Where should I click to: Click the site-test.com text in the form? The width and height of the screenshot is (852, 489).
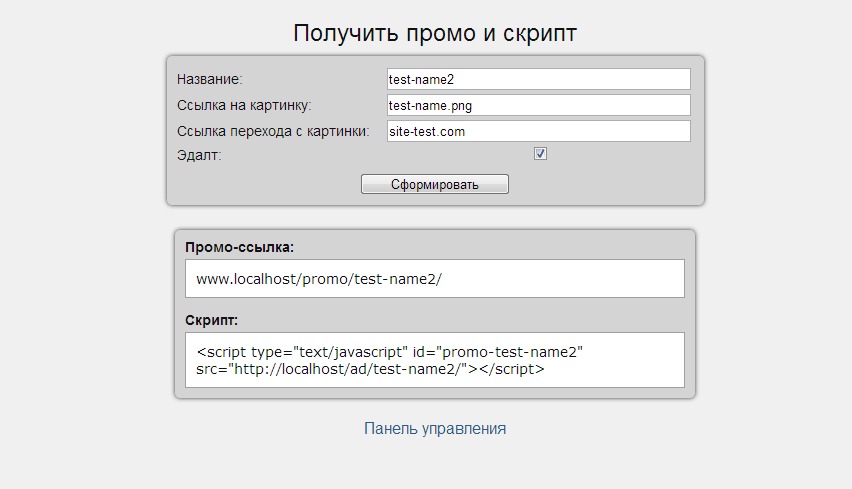[427, 131]
